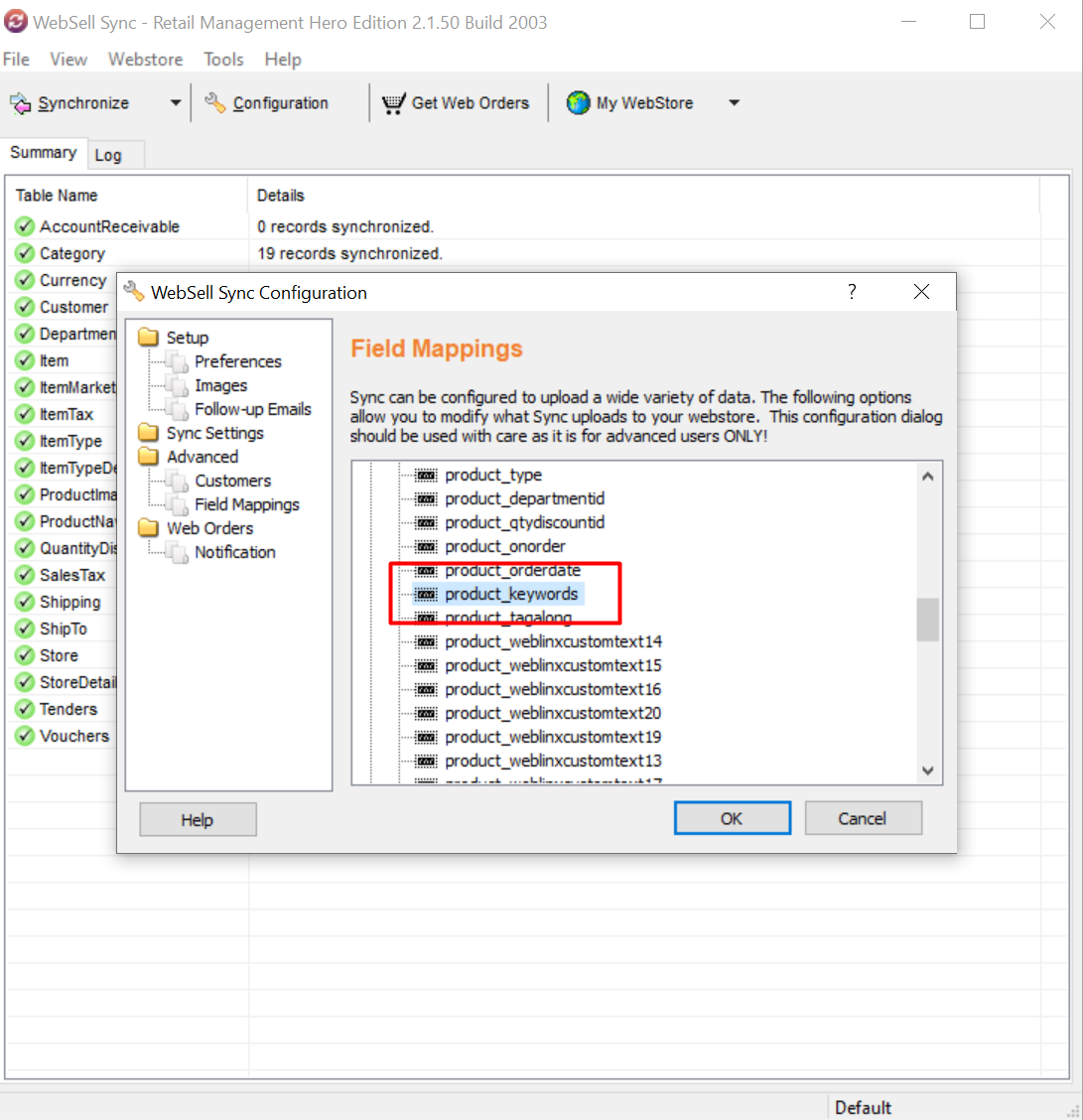The image size is (1083, 1120).
Task: Select the Setup folder in tree
Action: 187,338
